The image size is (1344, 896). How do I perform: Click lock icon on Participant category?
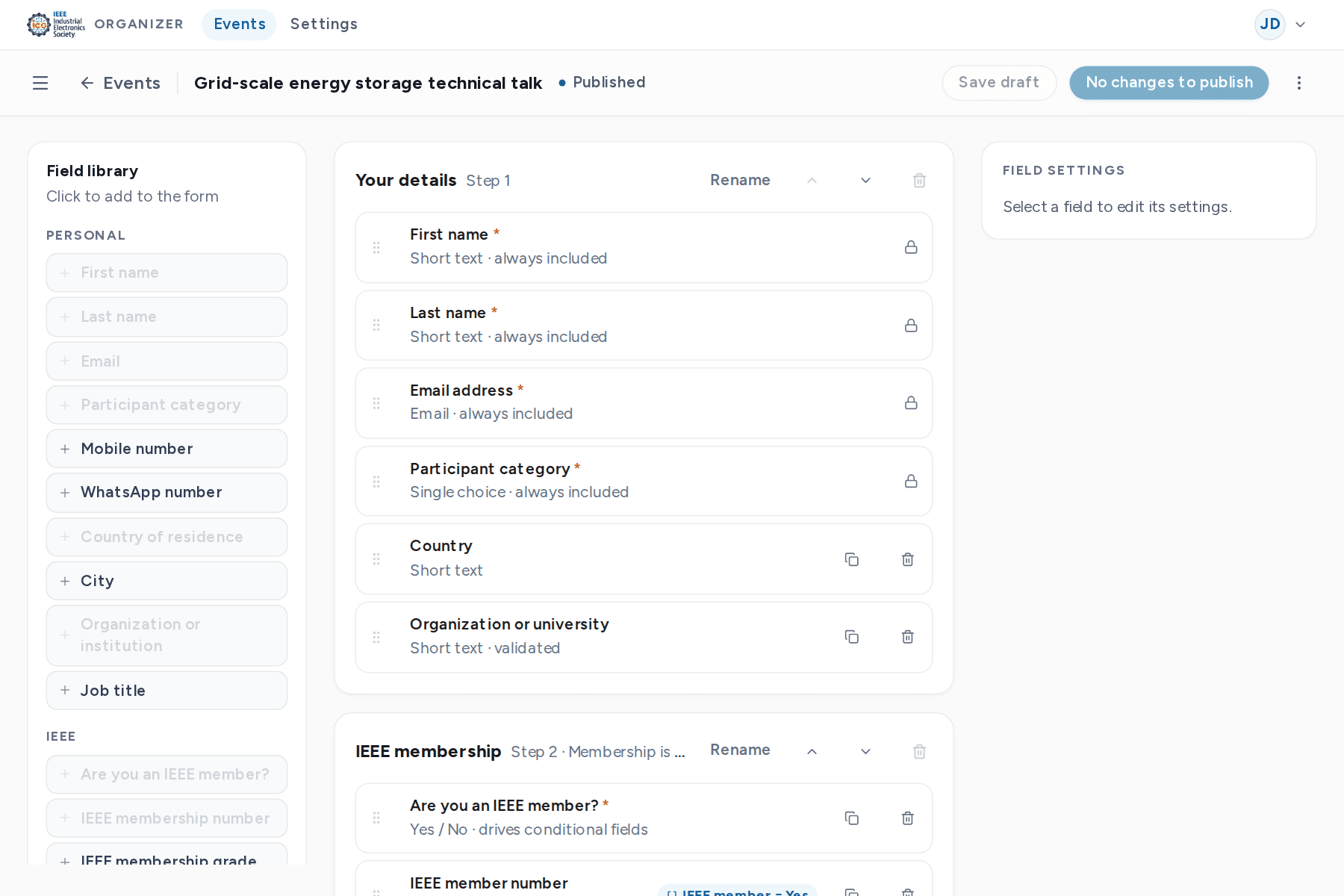point(911,482)
